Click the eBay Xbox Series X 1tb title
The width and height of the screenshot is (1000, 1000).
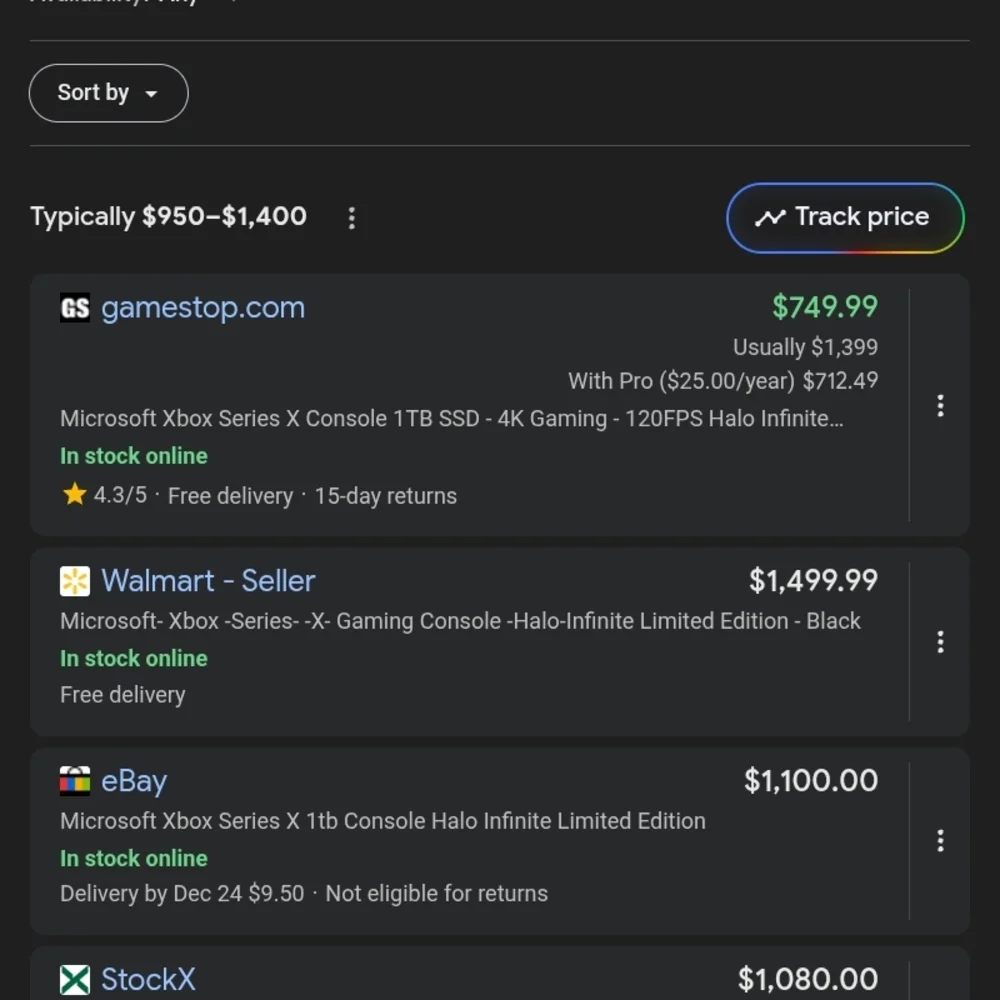(x=383, y=821)
